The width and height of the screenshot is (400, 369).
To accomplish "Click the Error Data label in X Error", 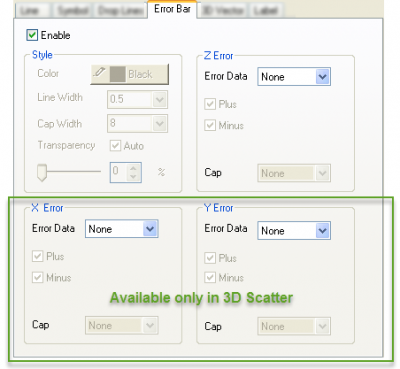I will click(53, 228).
